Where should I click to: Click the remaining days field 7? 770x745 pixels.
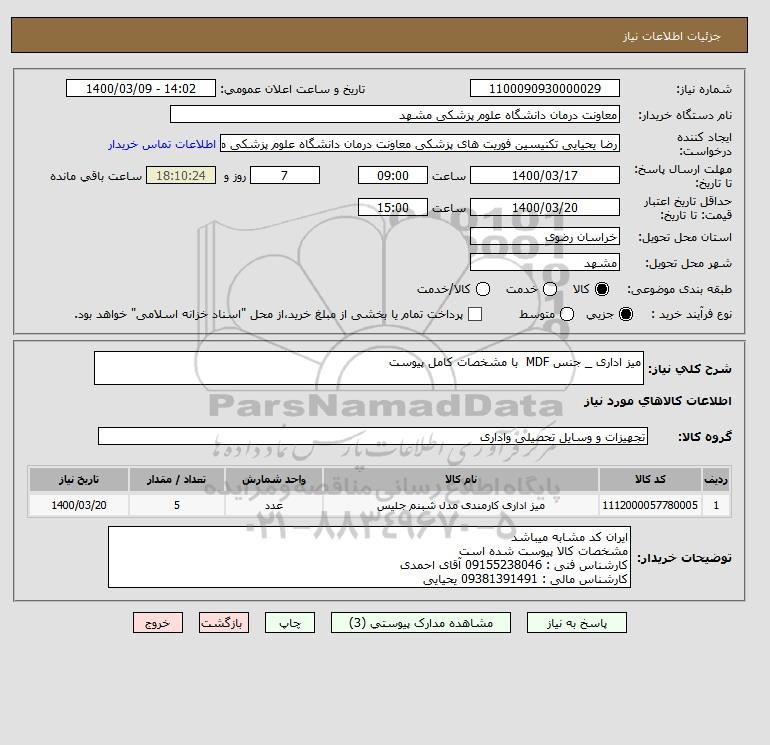coord(285,175)
